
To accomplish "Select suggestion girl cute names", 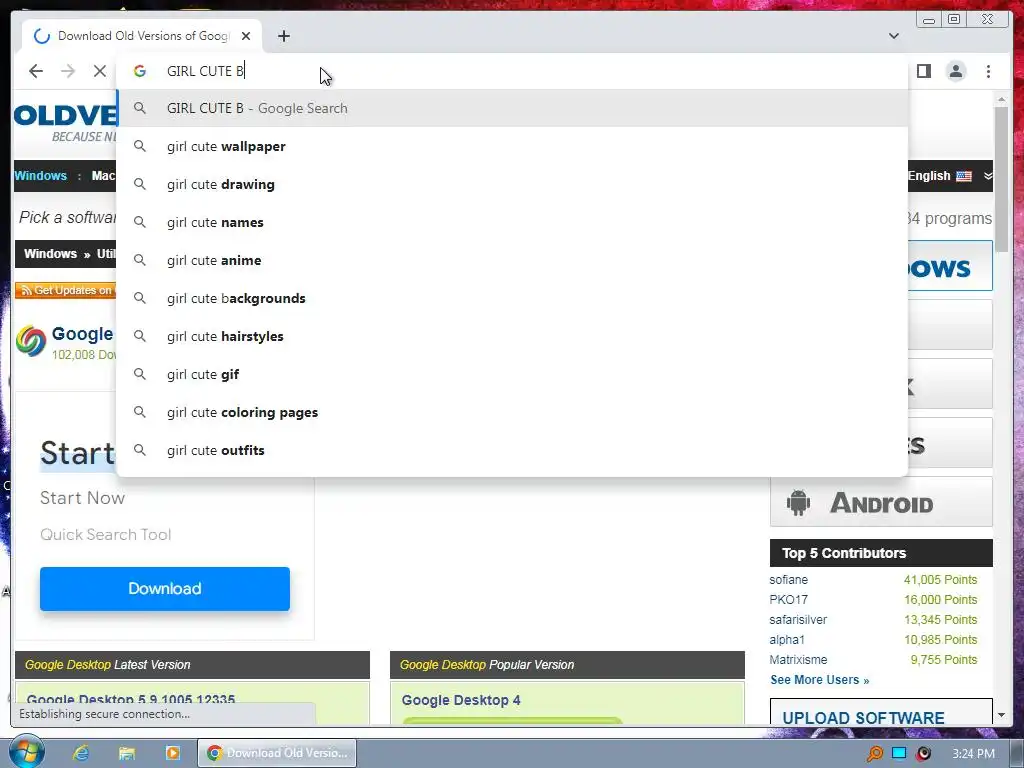I will (x=512, y=222).
